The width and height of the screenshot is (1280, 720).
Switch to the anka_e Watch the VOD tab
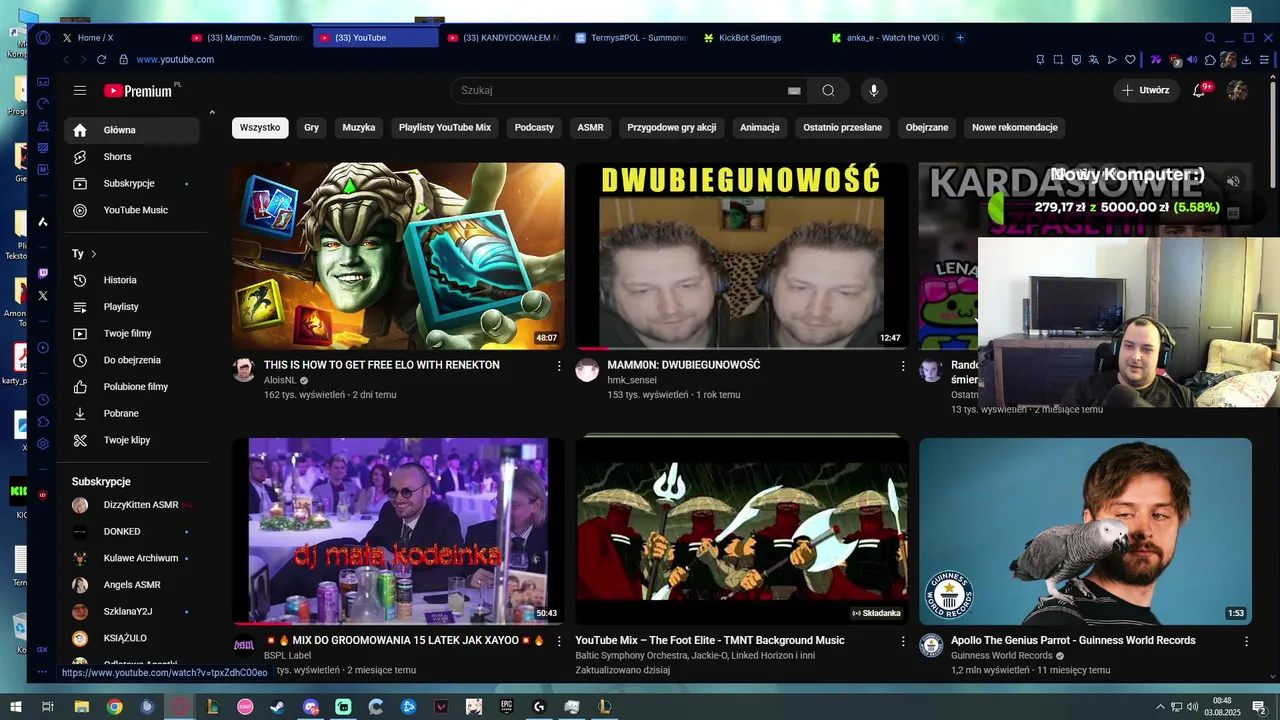889,38
